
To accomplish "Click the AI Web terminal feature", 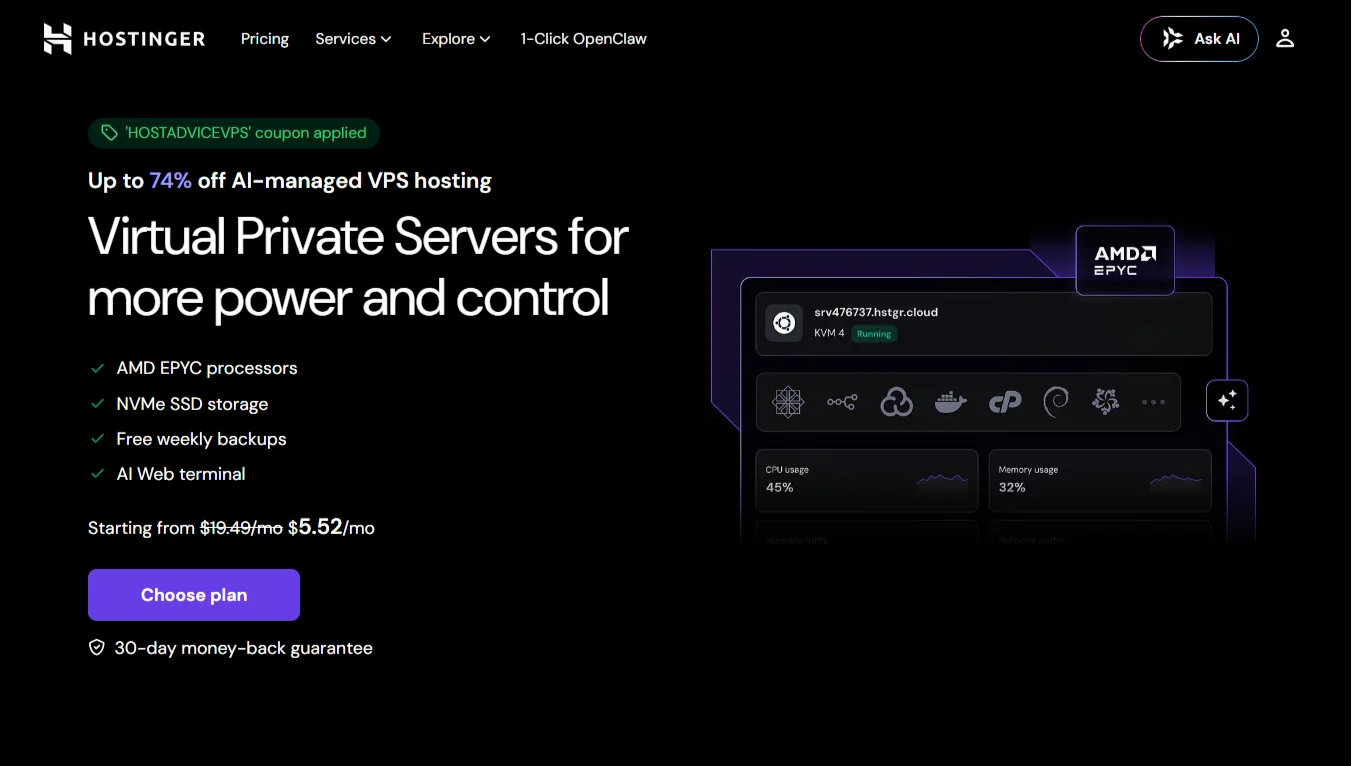I will [181, 474].
